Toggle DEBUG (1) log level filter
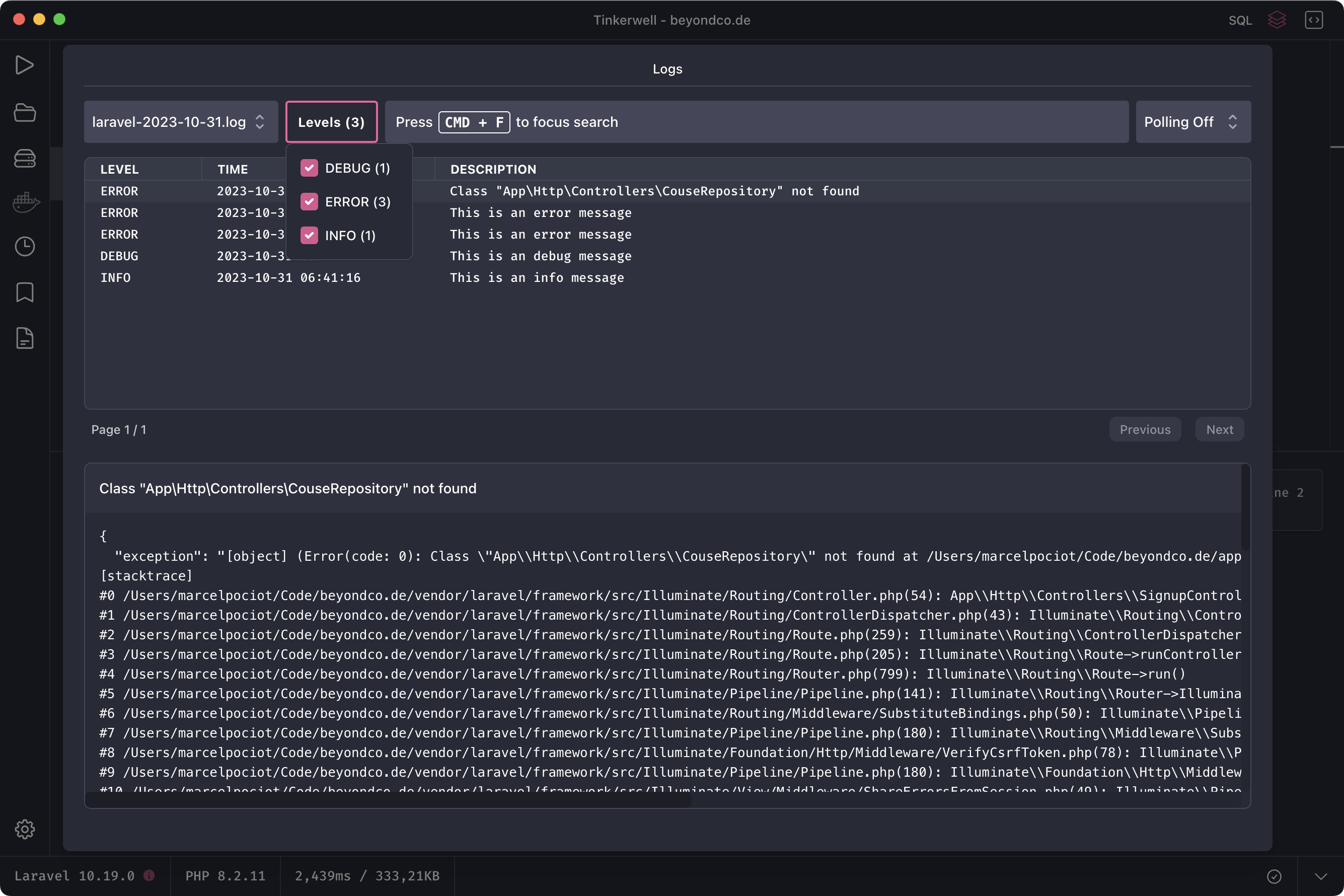 [x=309, y=168]
